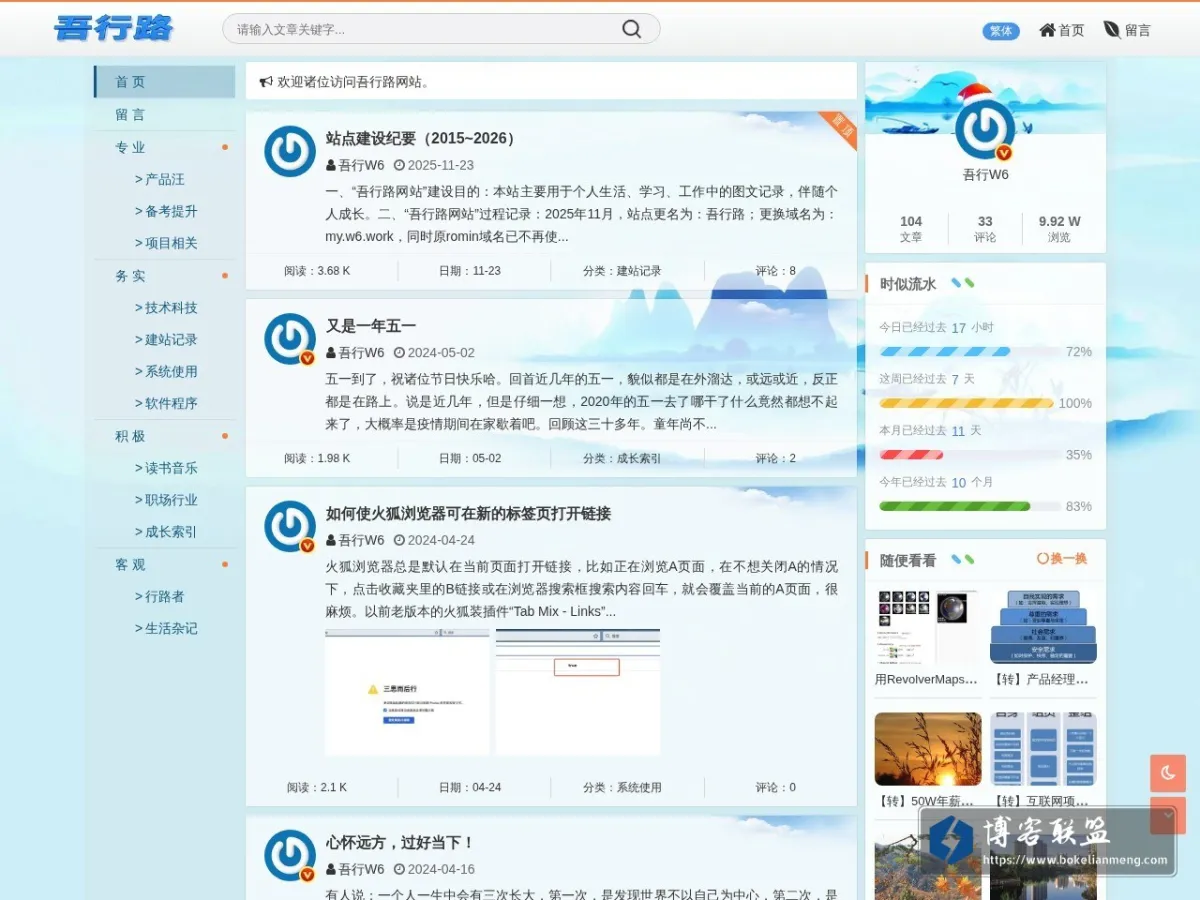
Task: Click category link 分类：成长索引
Action: click(622, 458)
